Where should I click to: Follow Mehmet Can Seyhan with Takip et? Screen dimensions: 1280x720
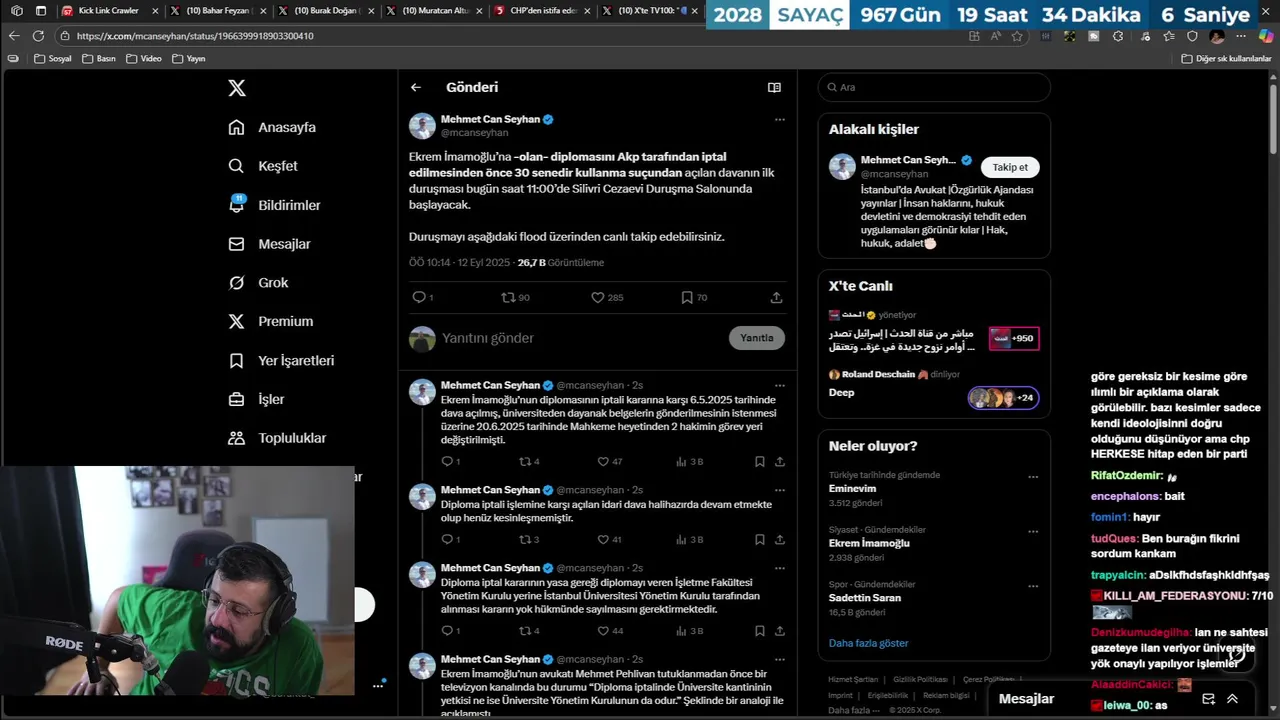point(1010,167)
